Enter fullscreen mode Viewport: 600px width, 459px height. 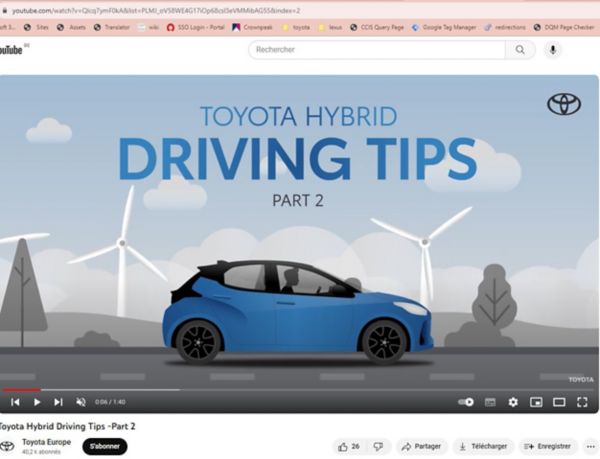pos(582,402)
